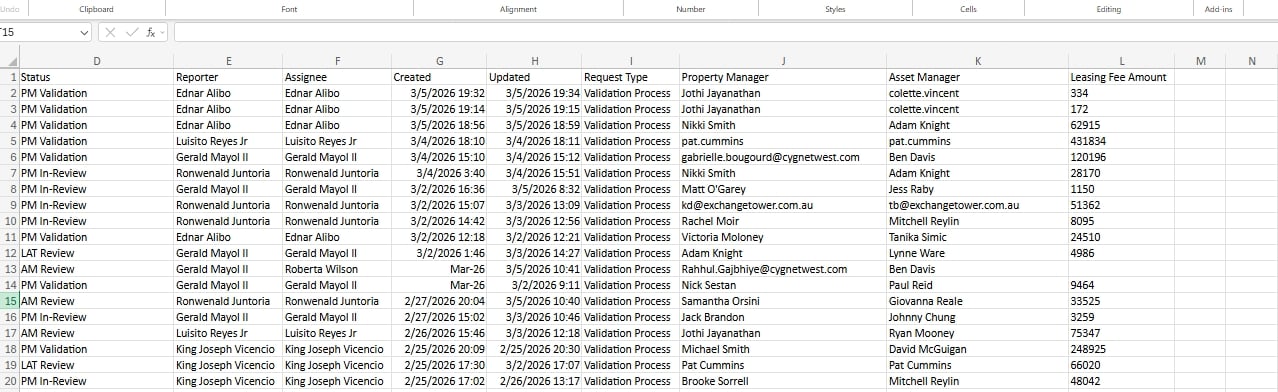The height and width of the screenshot is (392, 1278).
Task: Click inside the Name Box field
Action: point(38,33)
